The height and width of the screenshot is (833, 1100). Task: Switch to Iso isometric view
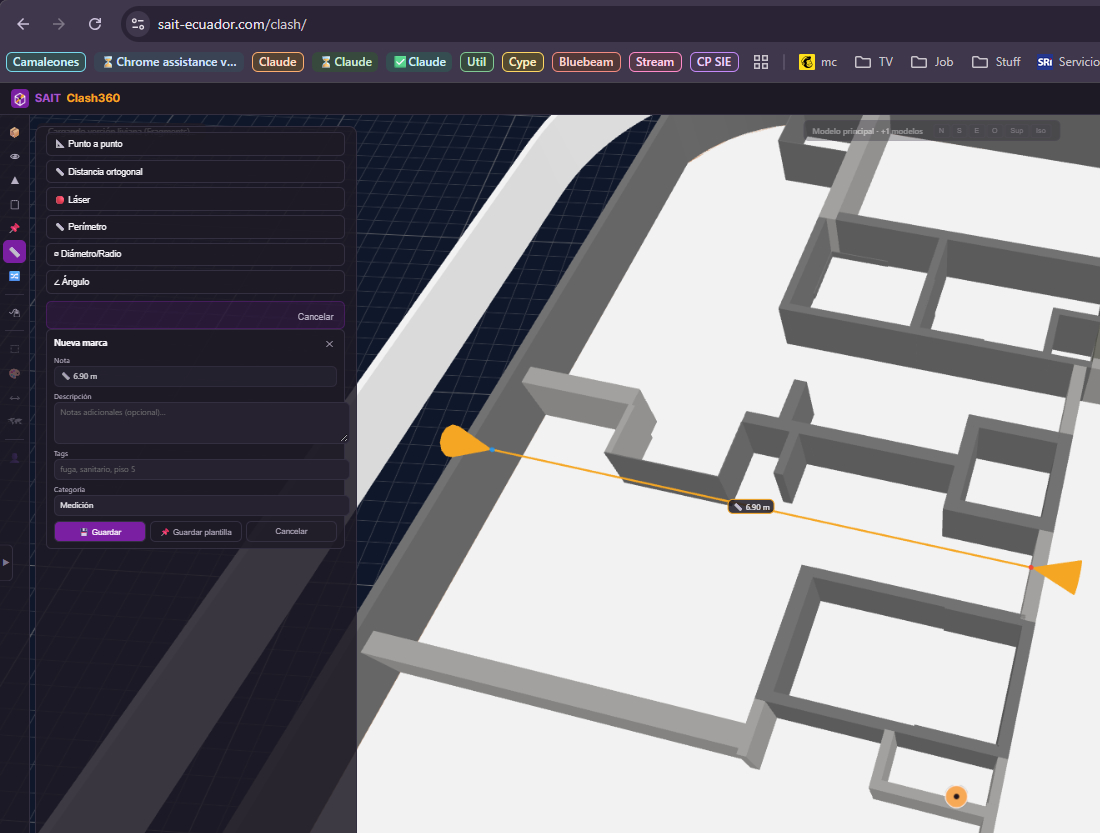click(x=1040, y=131)
